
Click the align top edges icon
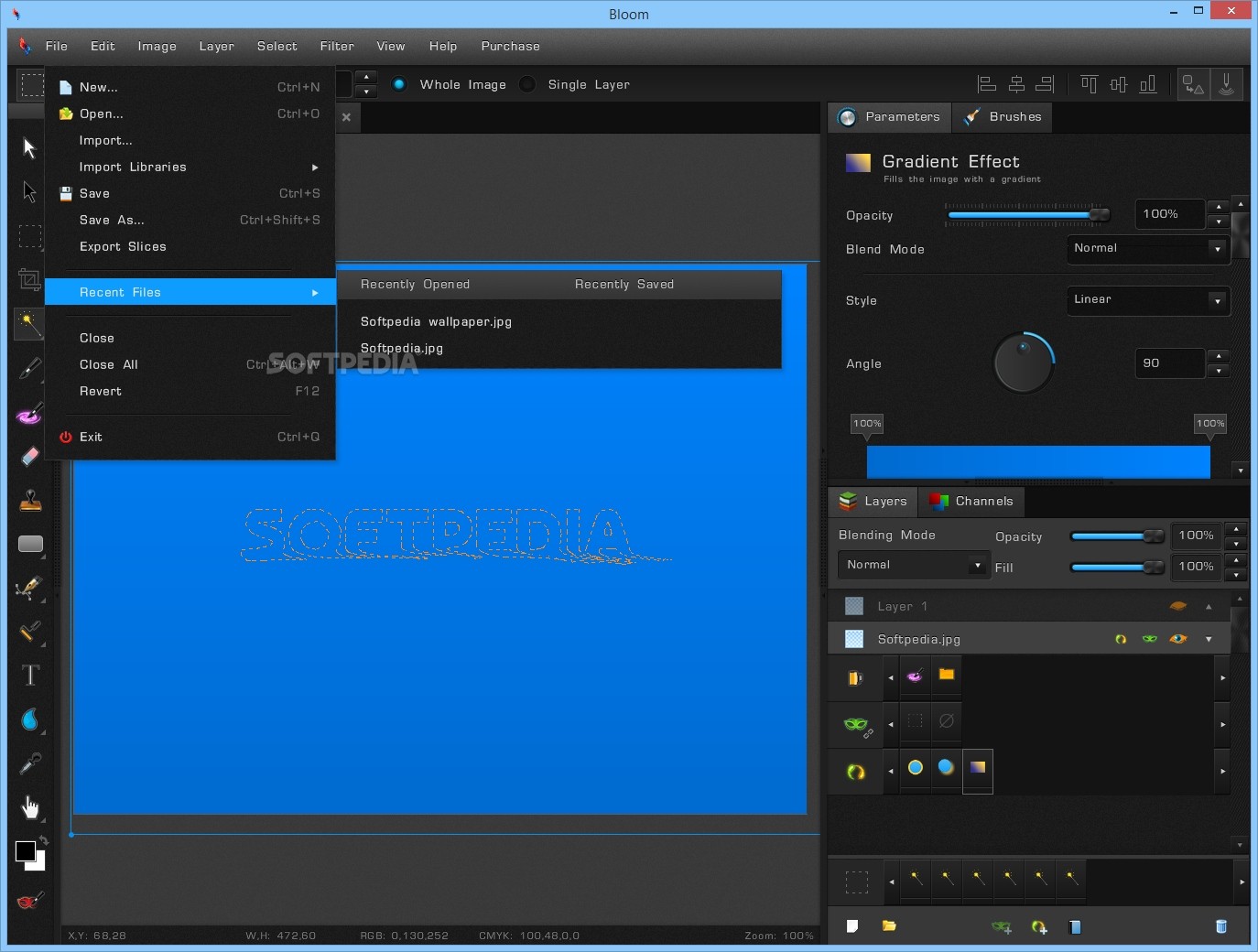tap(1089, 84)
